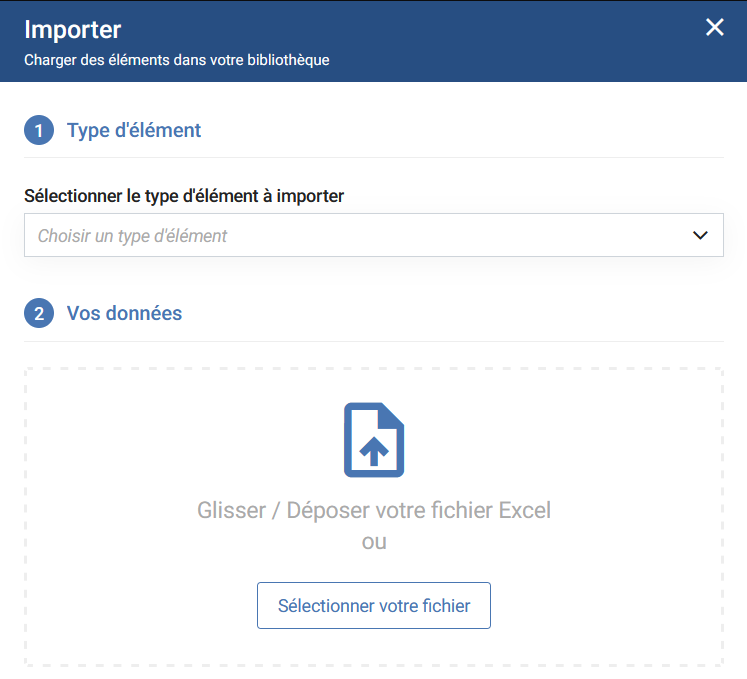
Task: Close the Importer dialog with the X
Action: click(714, 27)
